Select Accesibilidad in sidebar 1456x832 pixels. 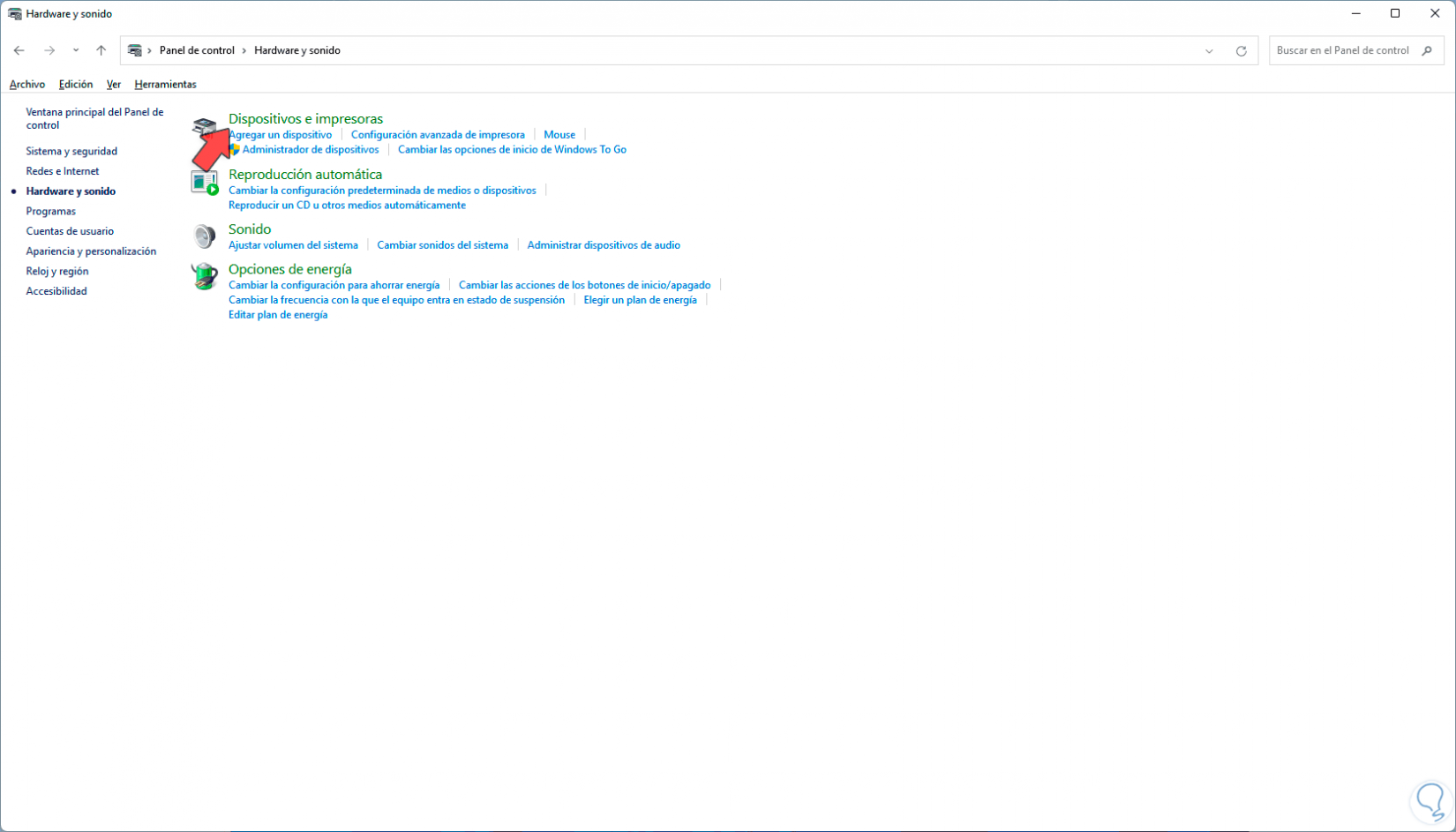pos(56,291)
